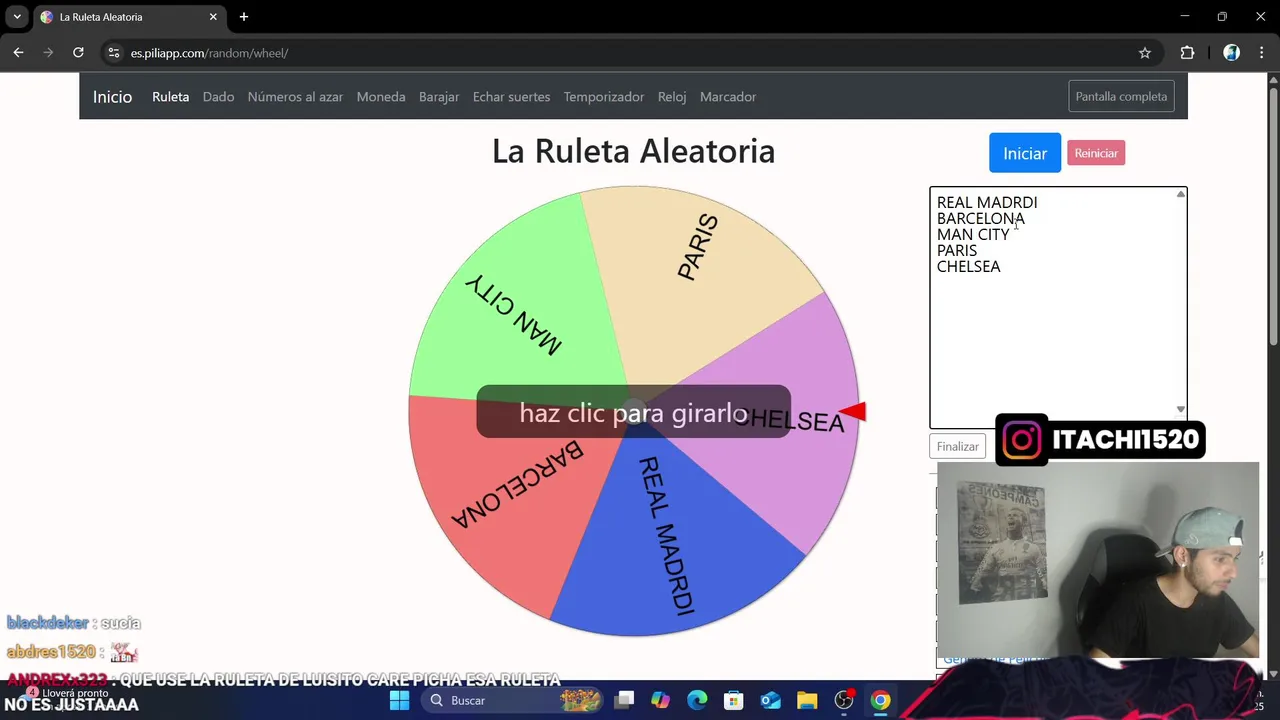
Task: Click the taskbar Buscar search box
Action: (x=511, y=700)
